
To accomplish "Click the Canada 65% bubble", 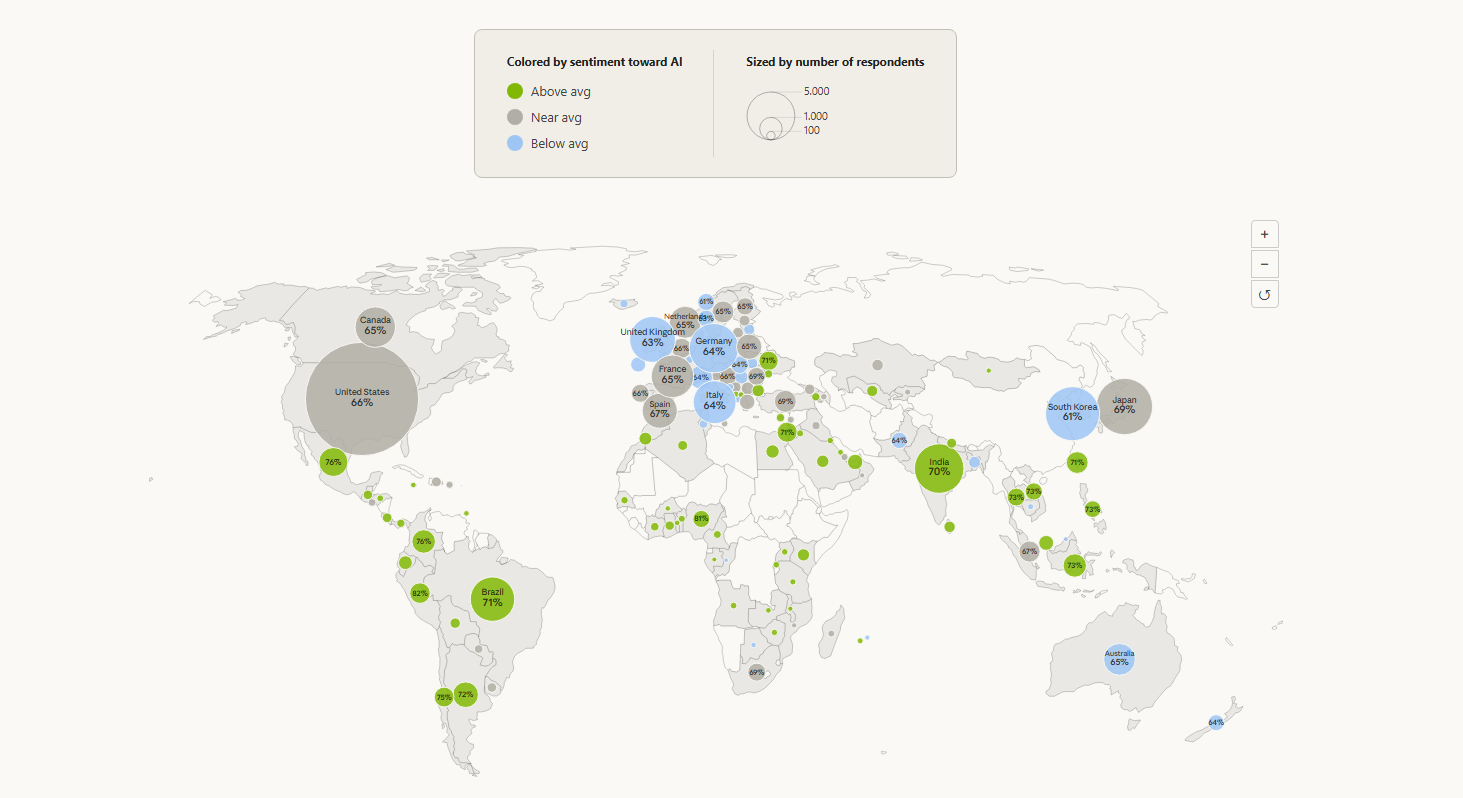I will (375, 326).
